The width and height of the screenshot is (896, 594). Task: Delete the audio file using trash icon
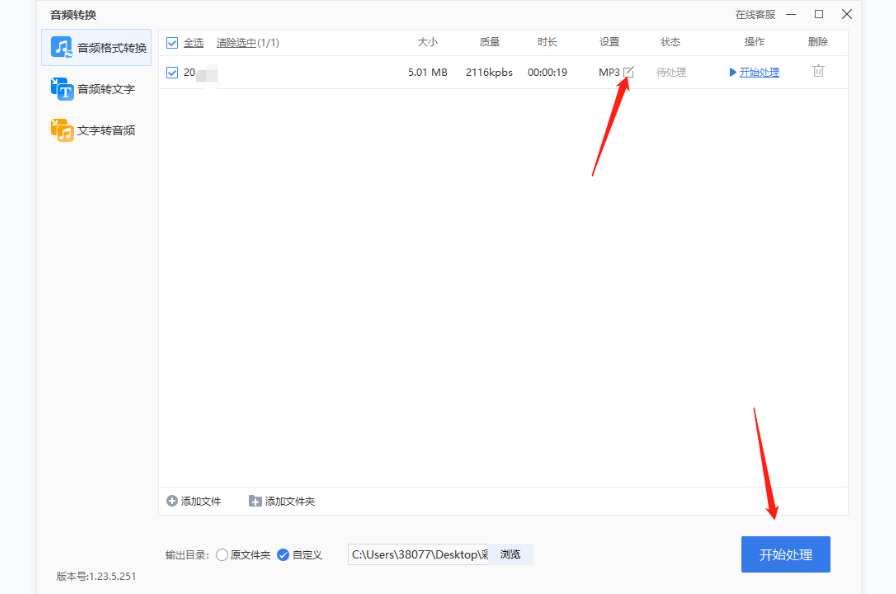tap(817, 71)
